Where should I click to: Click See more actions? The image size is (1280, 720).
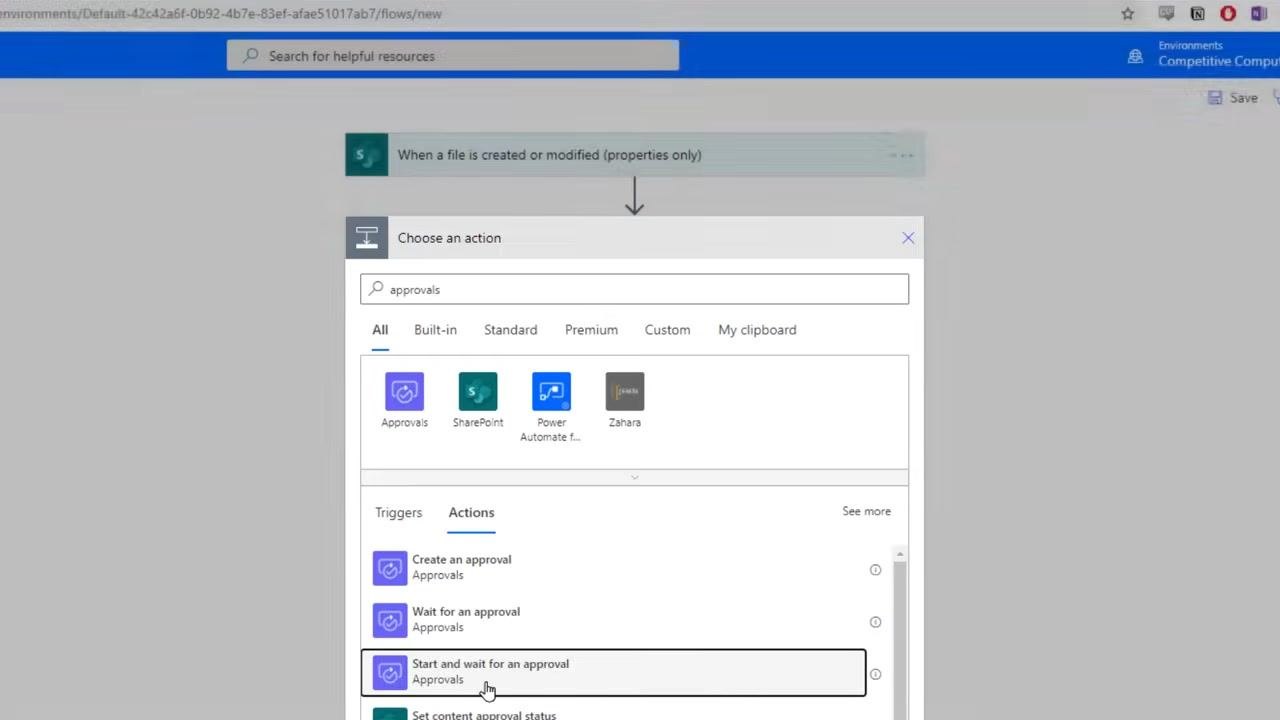[866, 511]
